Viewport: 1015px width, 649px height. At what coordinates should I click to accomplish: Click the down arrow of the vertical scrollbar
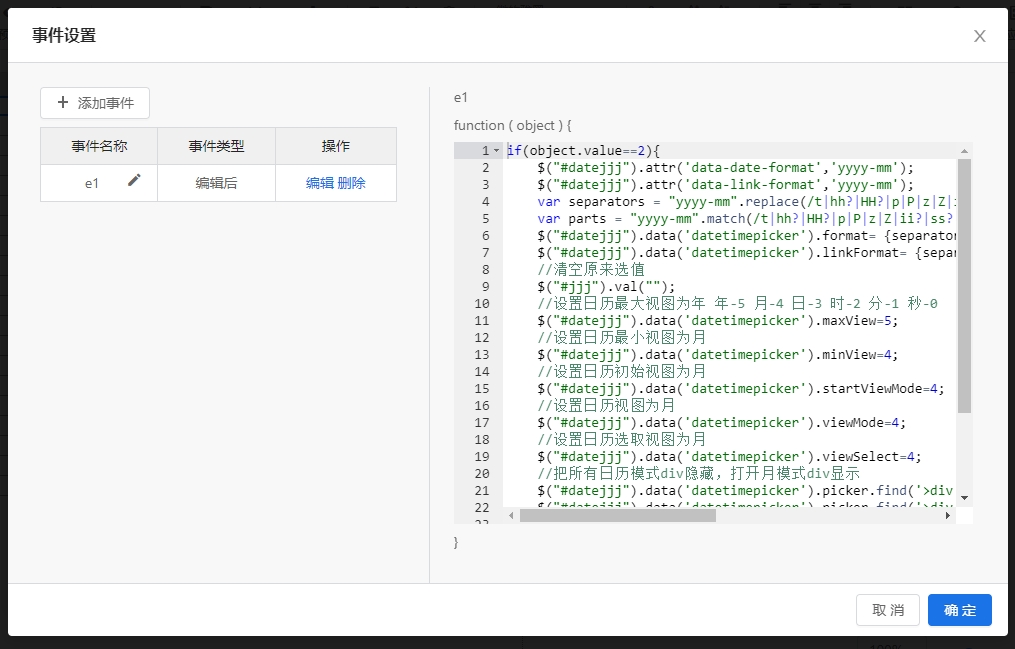coord(964,498)
